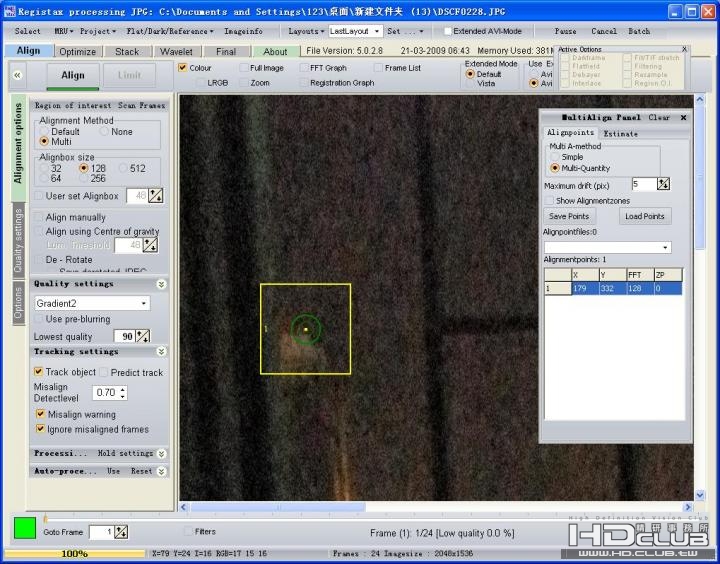Open the Layouts menu

(x=306, y=31)
